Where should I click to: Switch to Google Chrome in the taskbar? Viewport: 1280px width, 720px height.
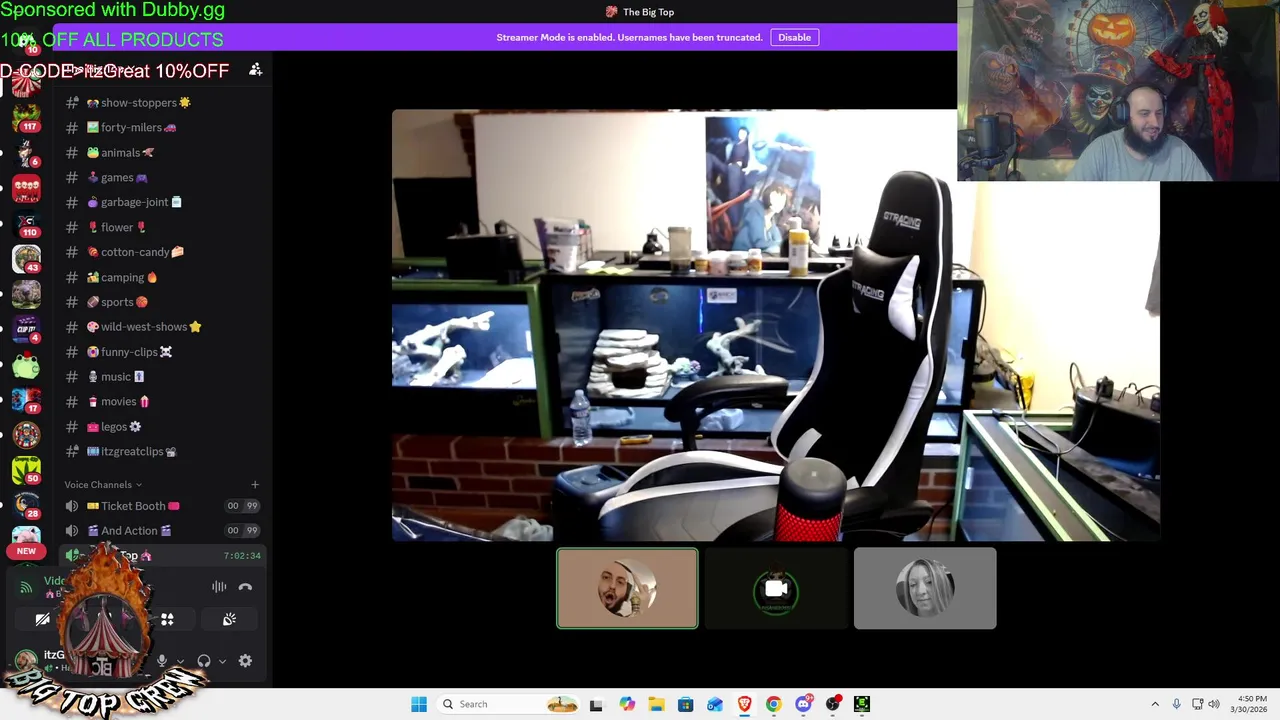(x=773, y=704)
